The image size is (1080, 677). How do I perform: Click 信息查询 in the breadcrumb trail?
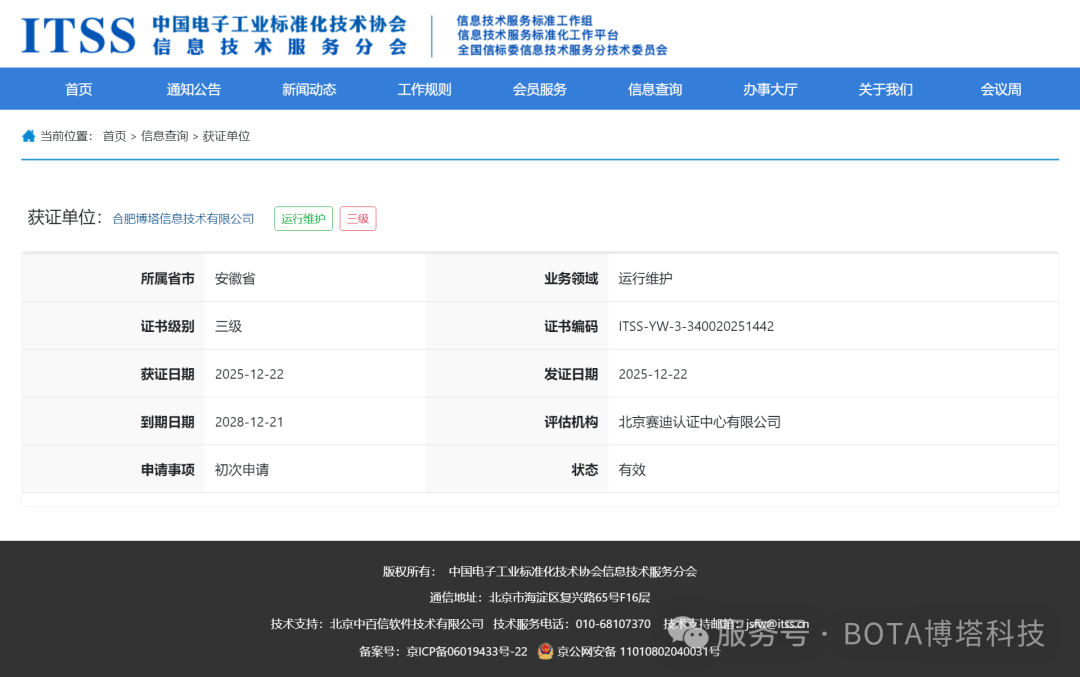pos(165,136)
